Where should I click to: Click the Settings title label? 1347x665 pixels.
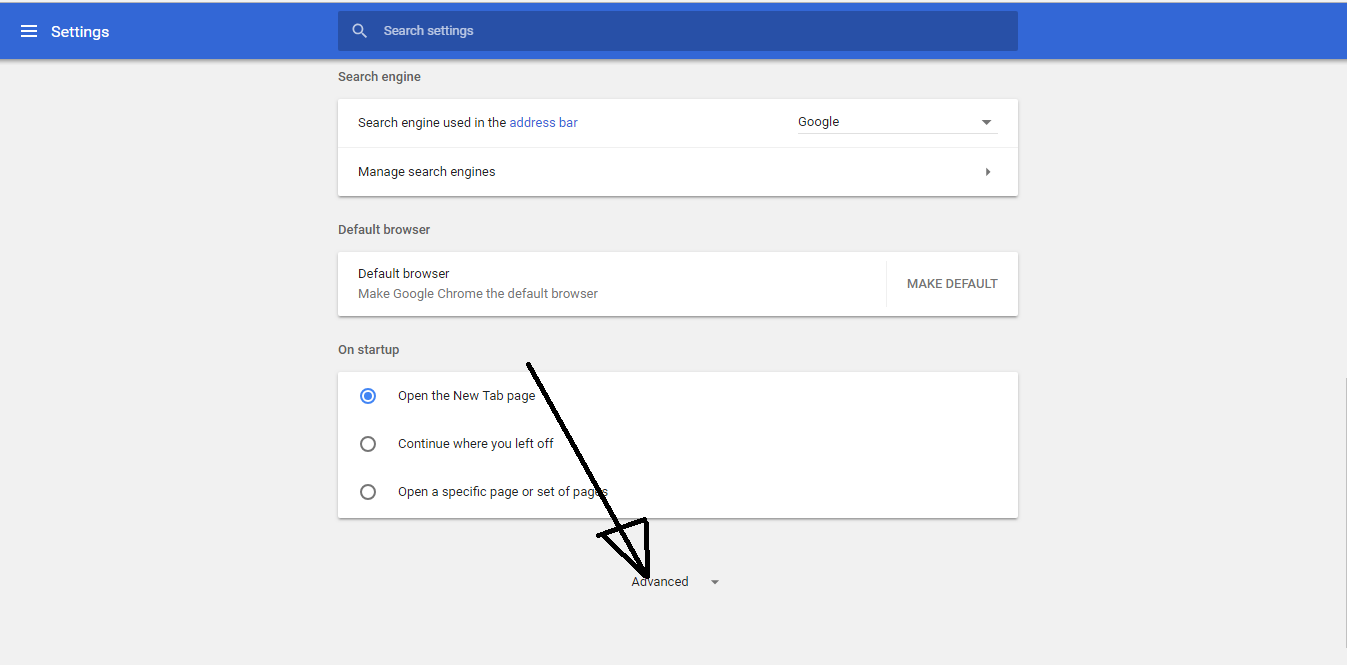(79, 31)
